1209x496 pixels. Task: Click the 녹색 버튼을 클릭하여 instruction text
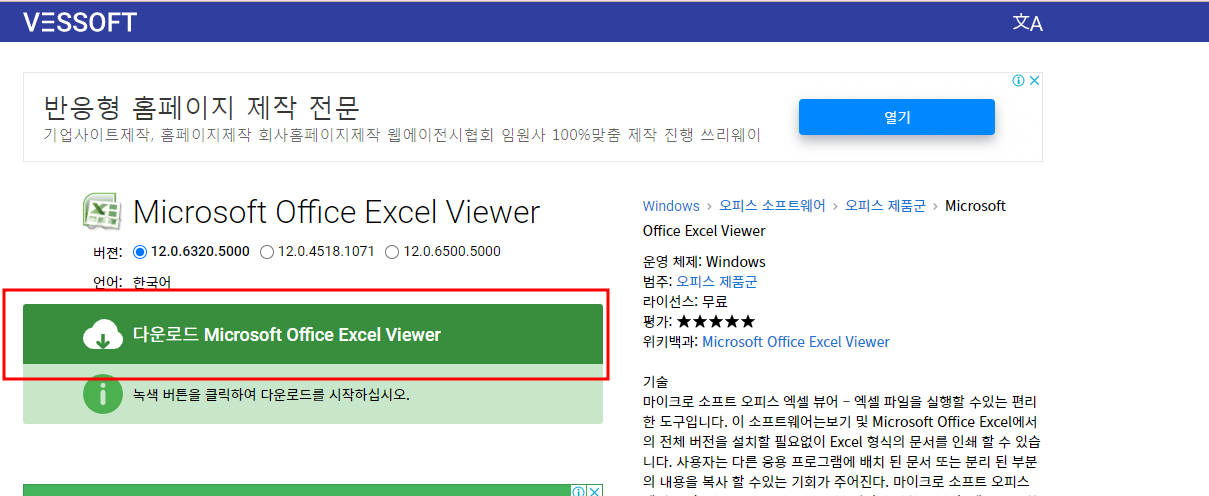coord(271,394)
